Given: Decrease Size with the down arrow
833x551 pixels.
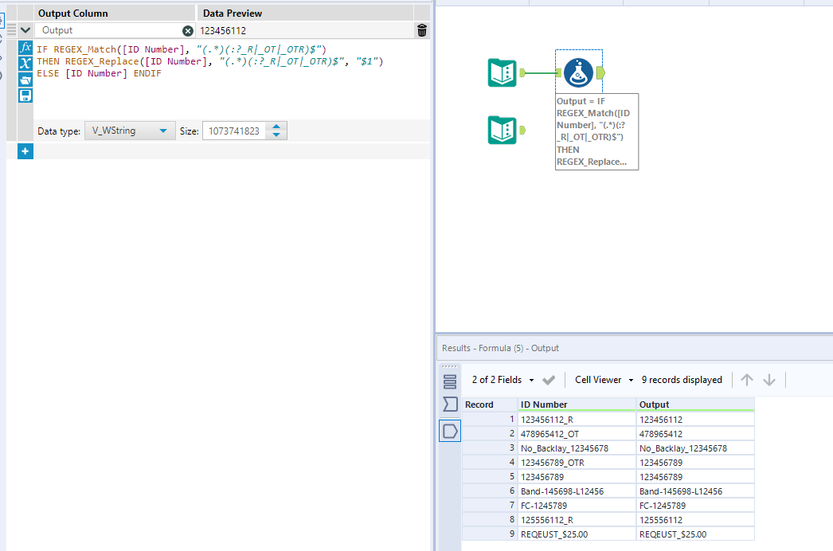Looking at the screenshot, I should [x=276, y=135].
